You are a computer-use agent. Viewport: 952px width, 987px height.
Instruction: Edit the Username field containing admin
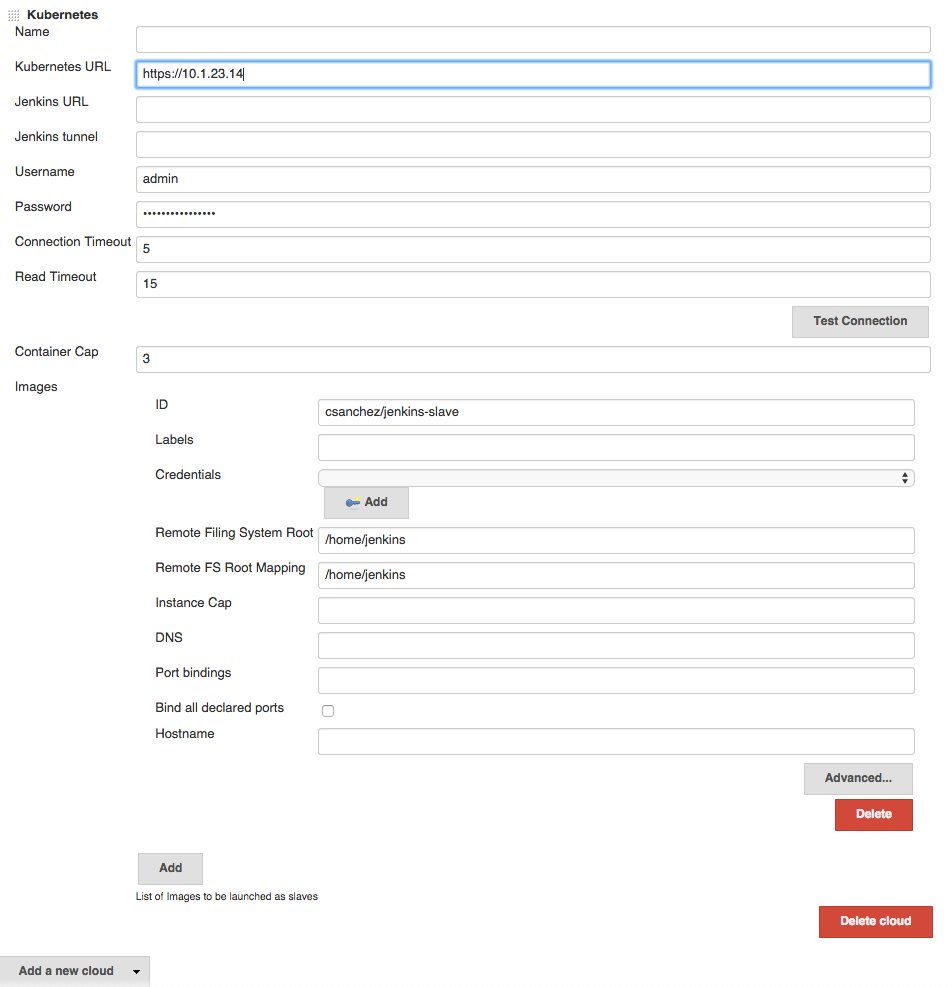533,179
